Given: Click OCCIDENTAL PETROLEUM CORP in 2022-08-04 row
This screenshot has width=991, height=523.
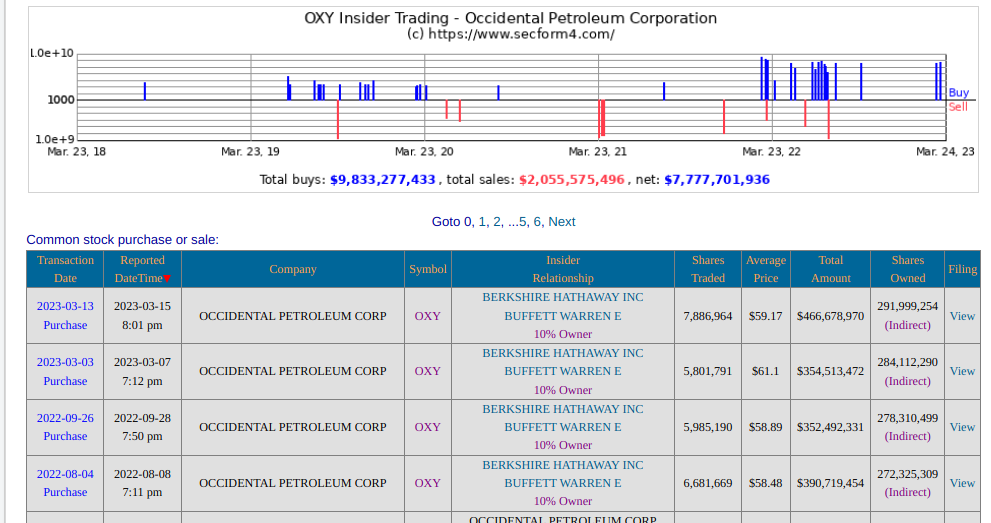Looking at the screenshot, I should (x=293, y=483).
